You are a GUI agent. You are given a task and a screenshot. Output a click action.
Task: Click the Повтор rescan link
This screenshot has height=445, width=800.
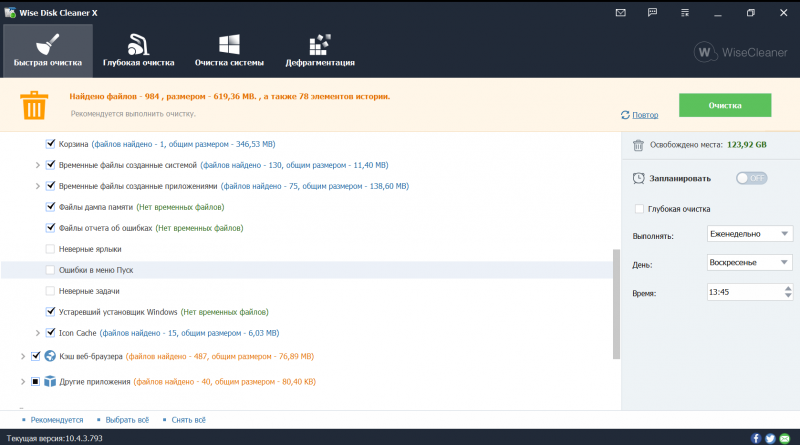point(645,115)
